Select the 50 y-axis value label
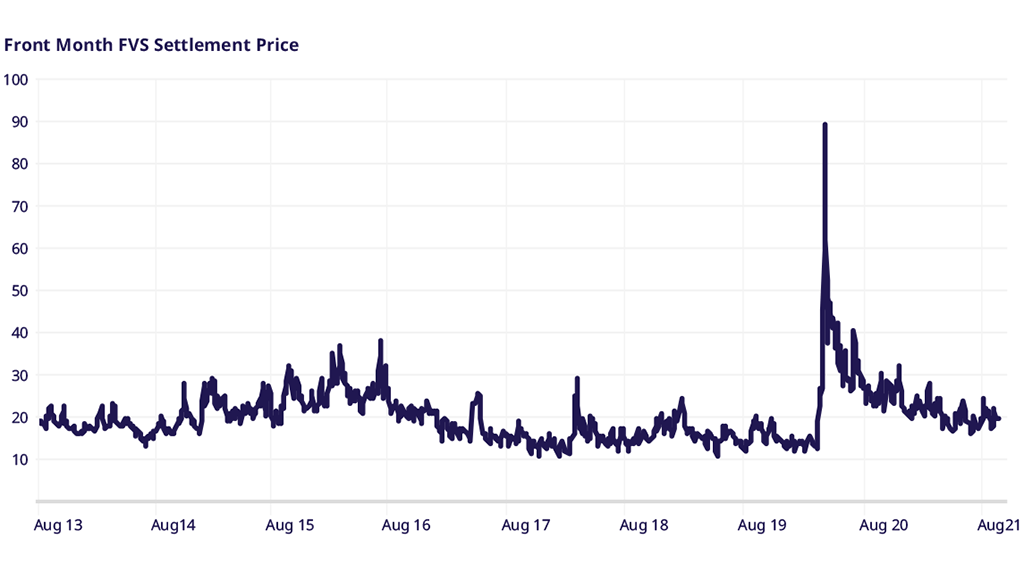Image resolution: width=1024 pixels, height=565 pixels. [x=20, y=291]
